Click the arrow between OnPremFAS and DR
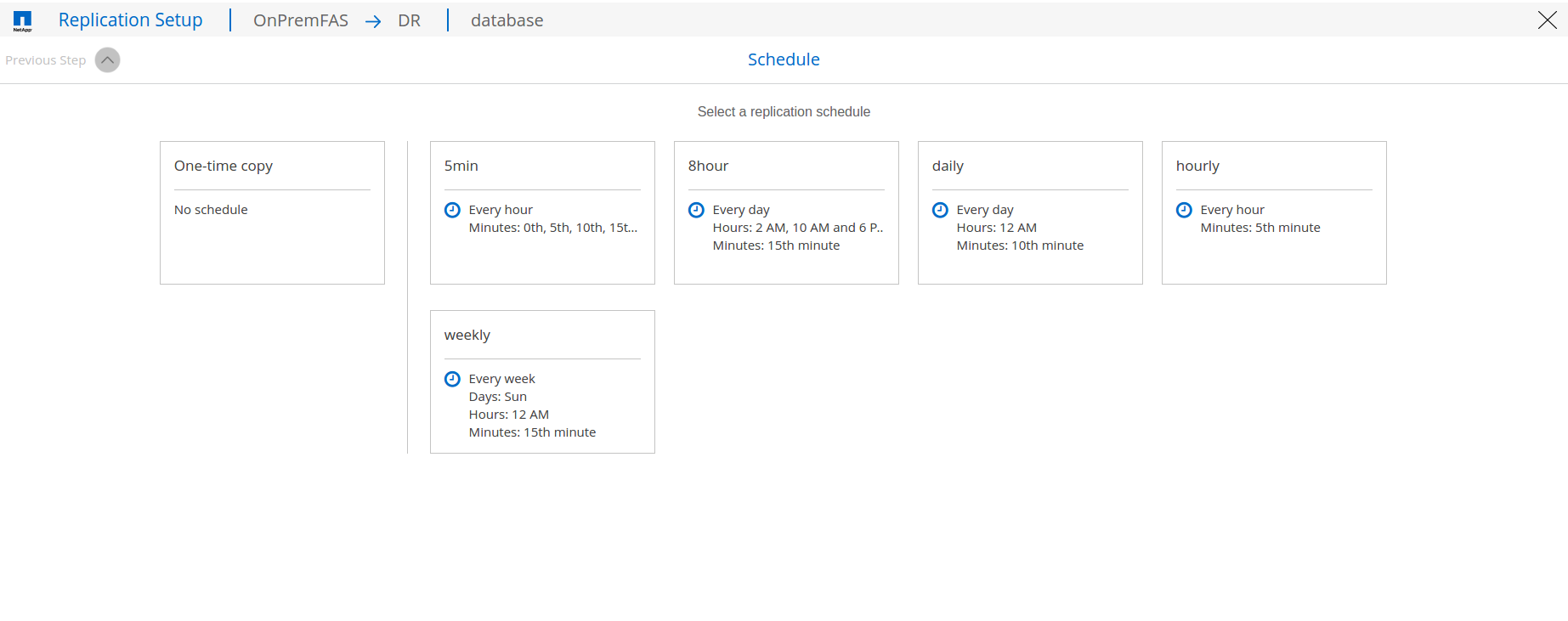 point(373,21)
